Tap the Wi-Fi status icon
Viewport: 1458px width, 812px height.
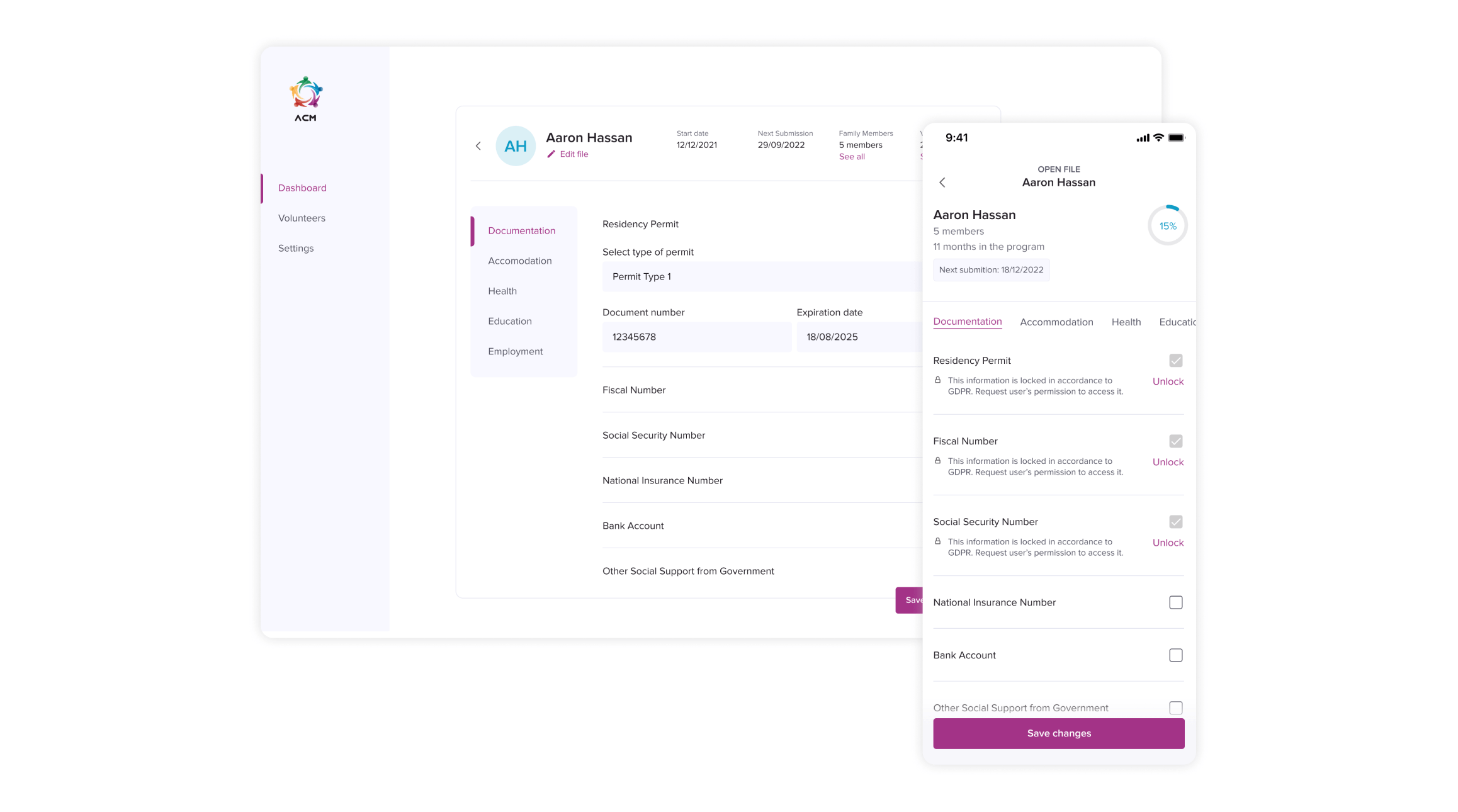click(x=1158, y=138)
